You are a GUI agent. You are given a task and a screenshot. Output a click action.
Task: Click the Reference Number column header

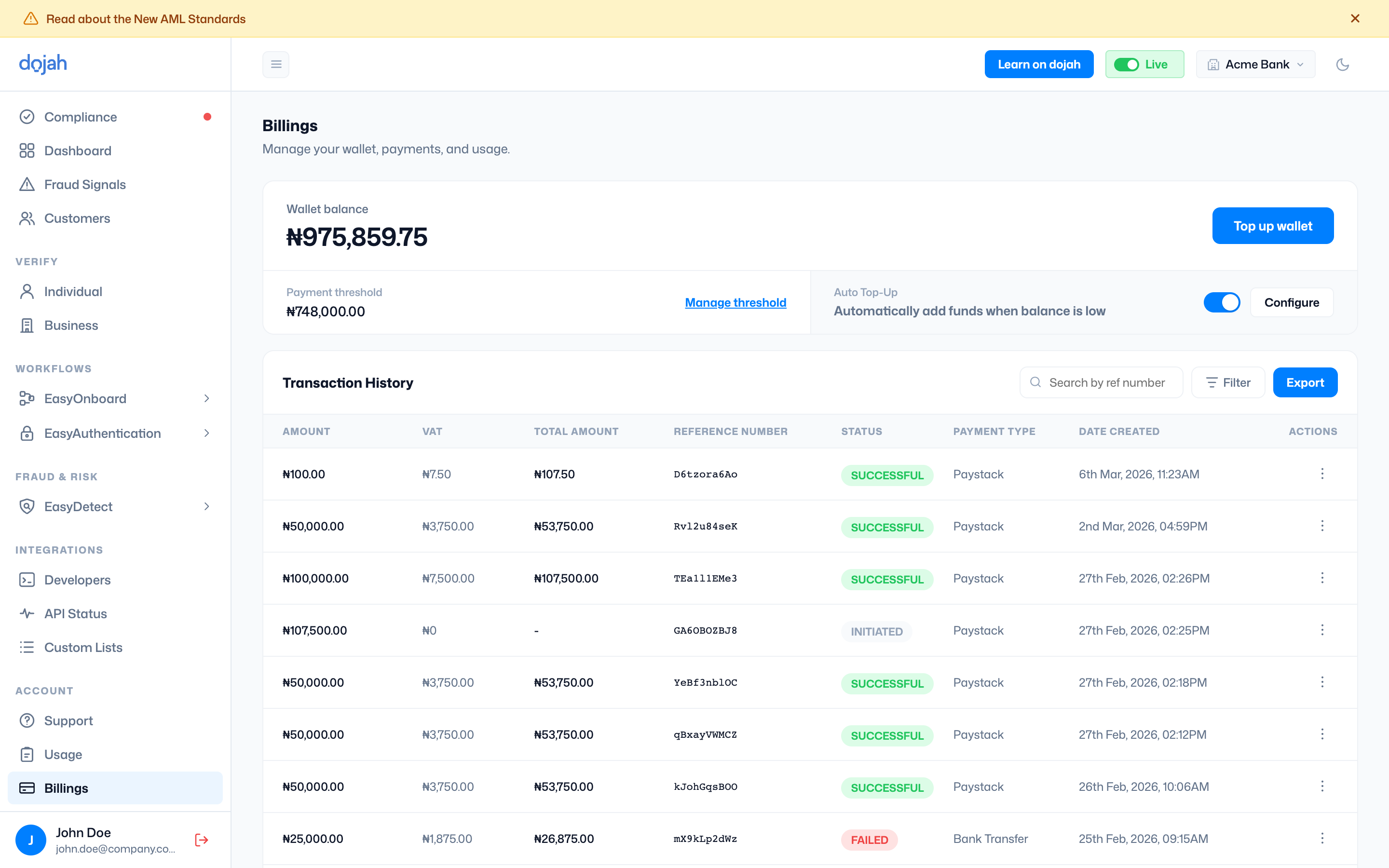point(730,431)
